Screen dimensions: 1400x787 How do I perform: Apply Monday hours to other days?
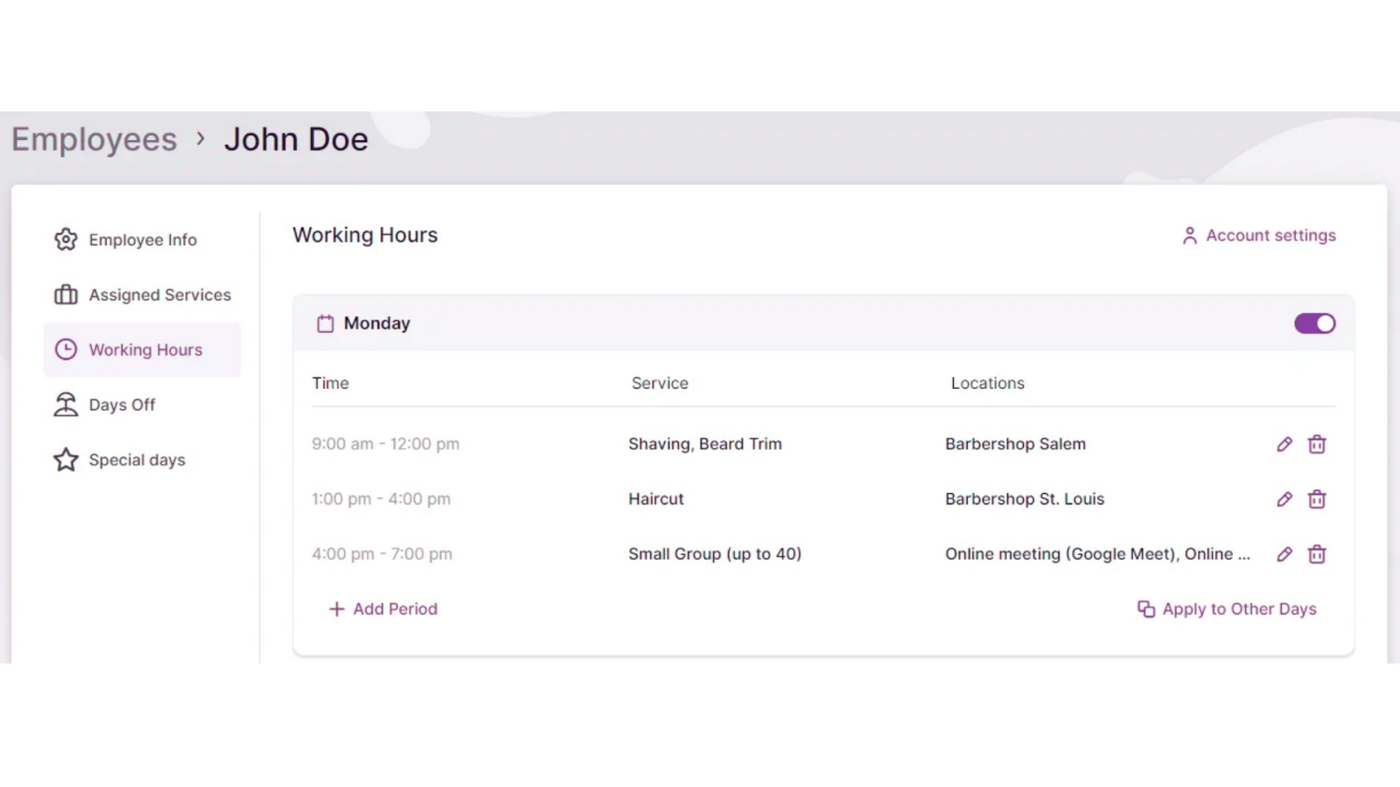(1227, 609)
